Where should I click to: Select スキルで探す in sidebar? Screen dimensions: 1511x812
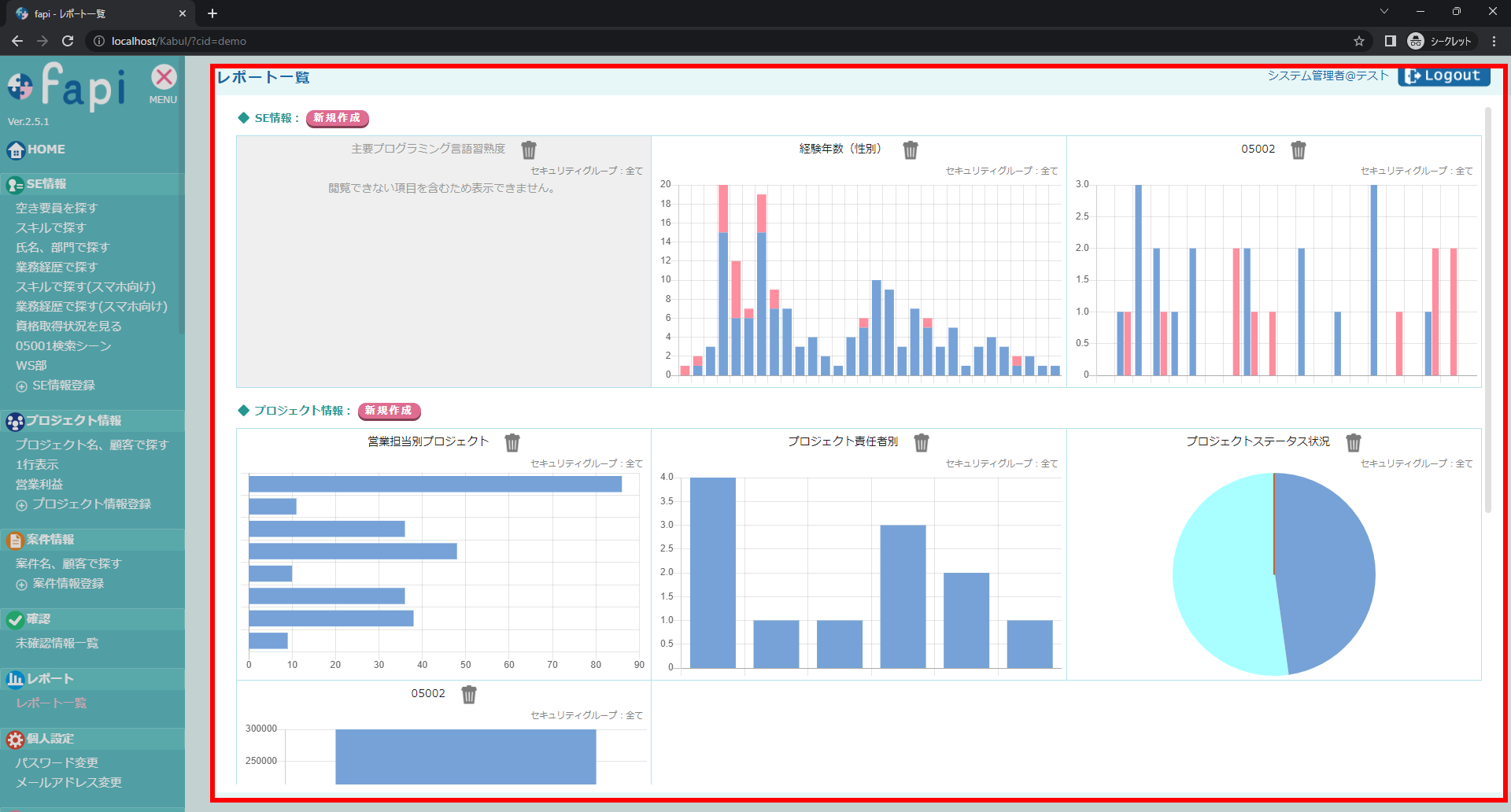[x=51, y=227]
